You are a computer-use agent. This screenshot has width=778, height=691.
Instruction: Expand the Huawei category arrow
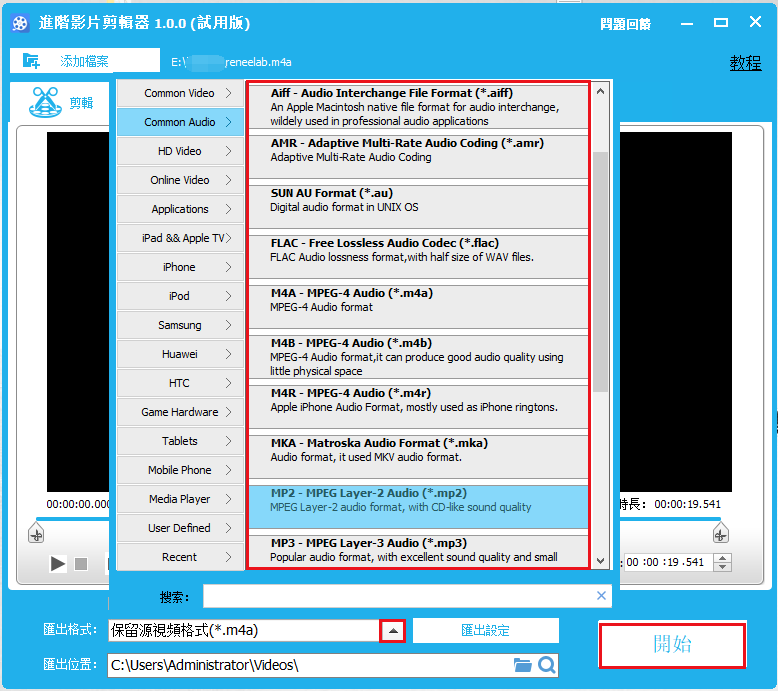(228, 354)
